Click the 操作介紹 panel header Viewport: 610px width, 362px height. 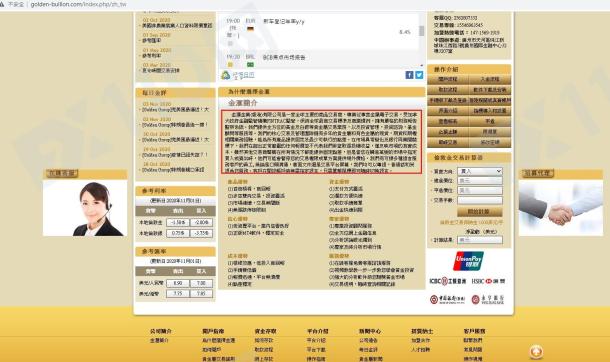(x=469, y=69)
